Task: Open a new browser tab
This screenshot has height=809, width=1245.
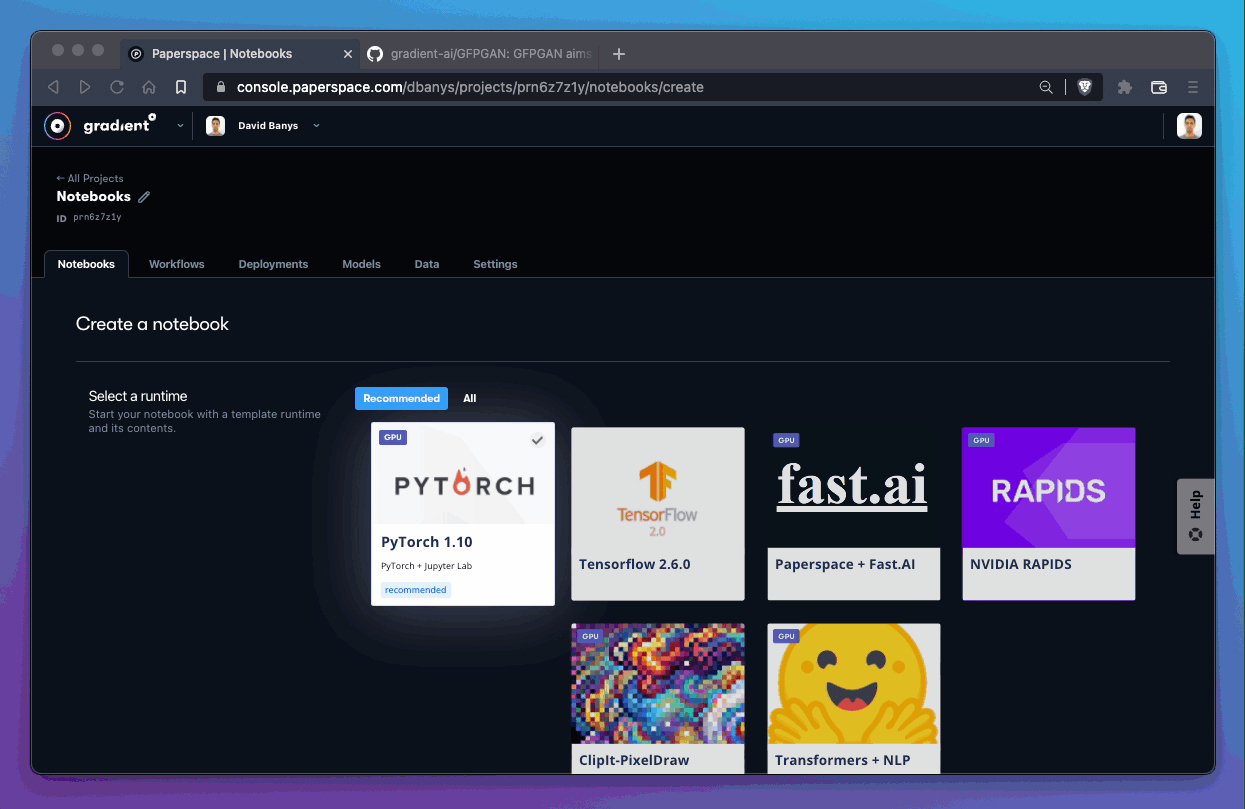Action: click(x=619, y=54)
